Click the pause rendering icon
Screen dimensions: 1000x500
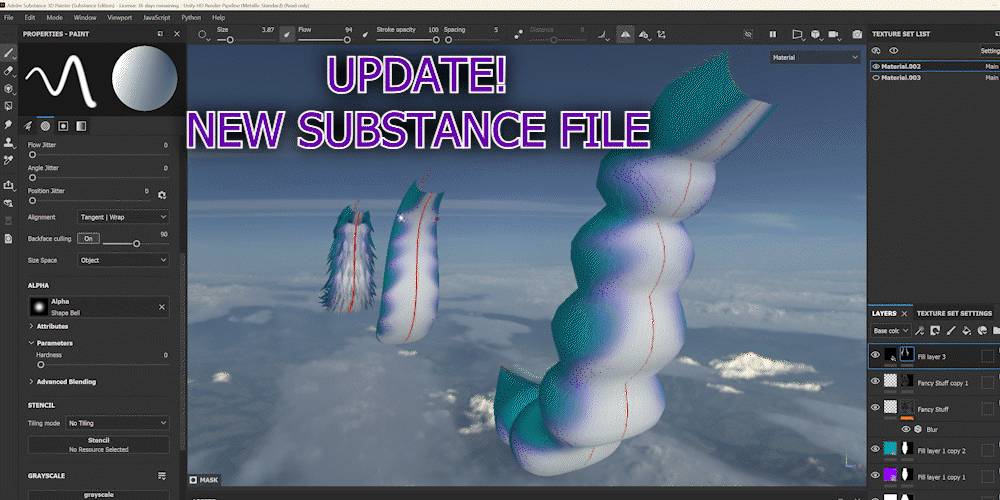coord(774,34)
